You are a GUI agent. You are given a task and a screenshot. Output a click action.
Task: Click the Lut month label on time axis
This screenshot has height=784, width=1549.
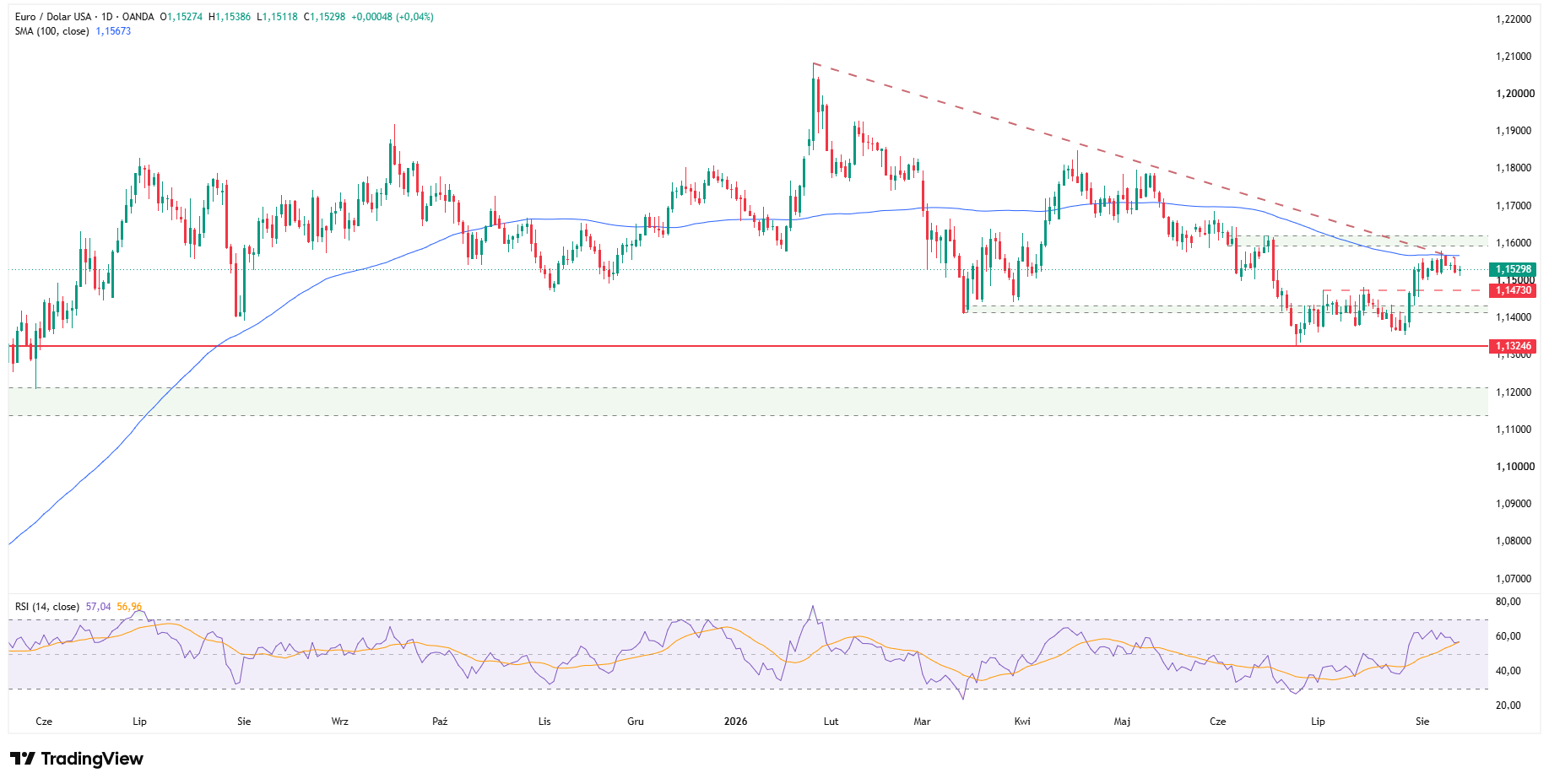pyautogui.click(x=831, y=722)
